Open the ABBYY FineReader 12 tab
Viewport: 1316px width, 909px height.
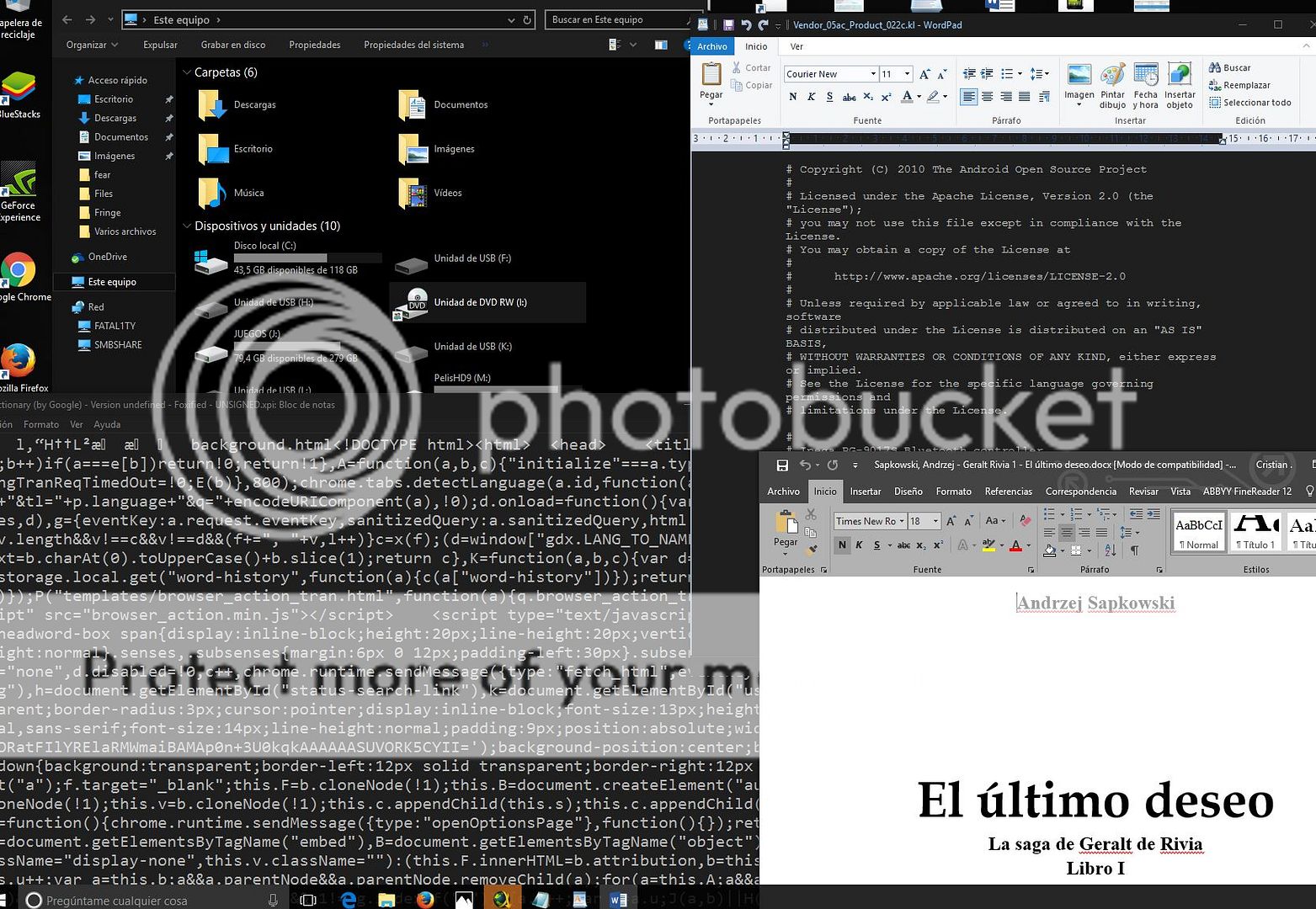pos(1247,491)
